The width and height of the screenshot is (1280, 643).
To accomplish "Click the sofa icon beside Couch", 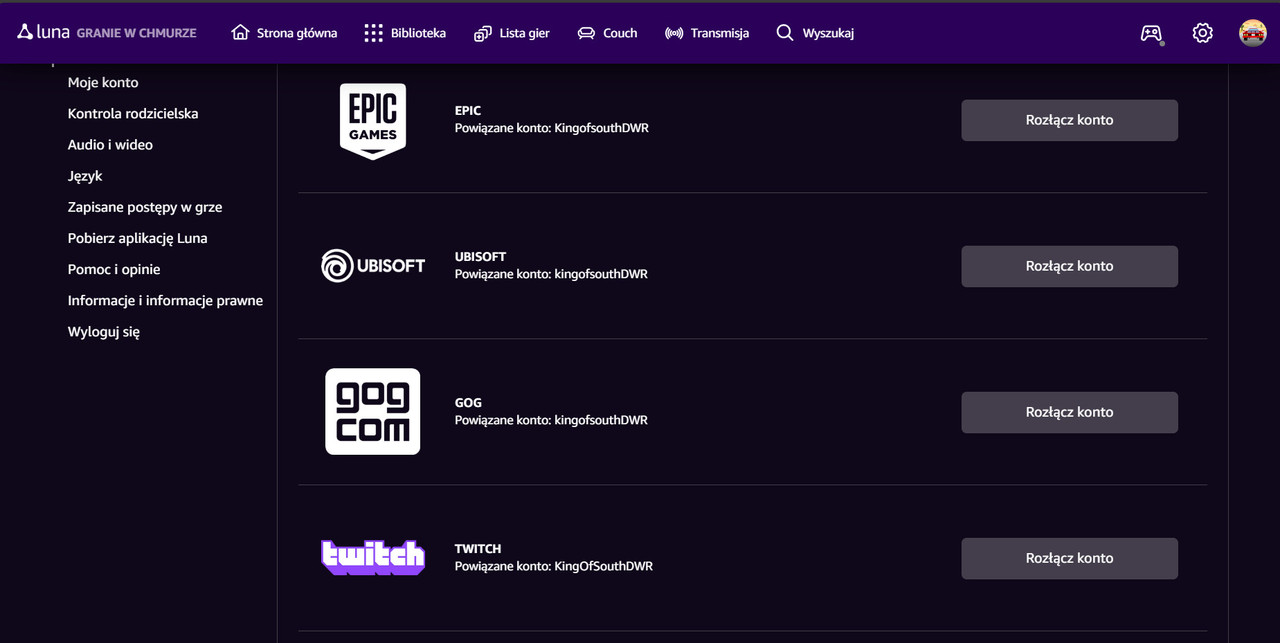I will point(586,33).
